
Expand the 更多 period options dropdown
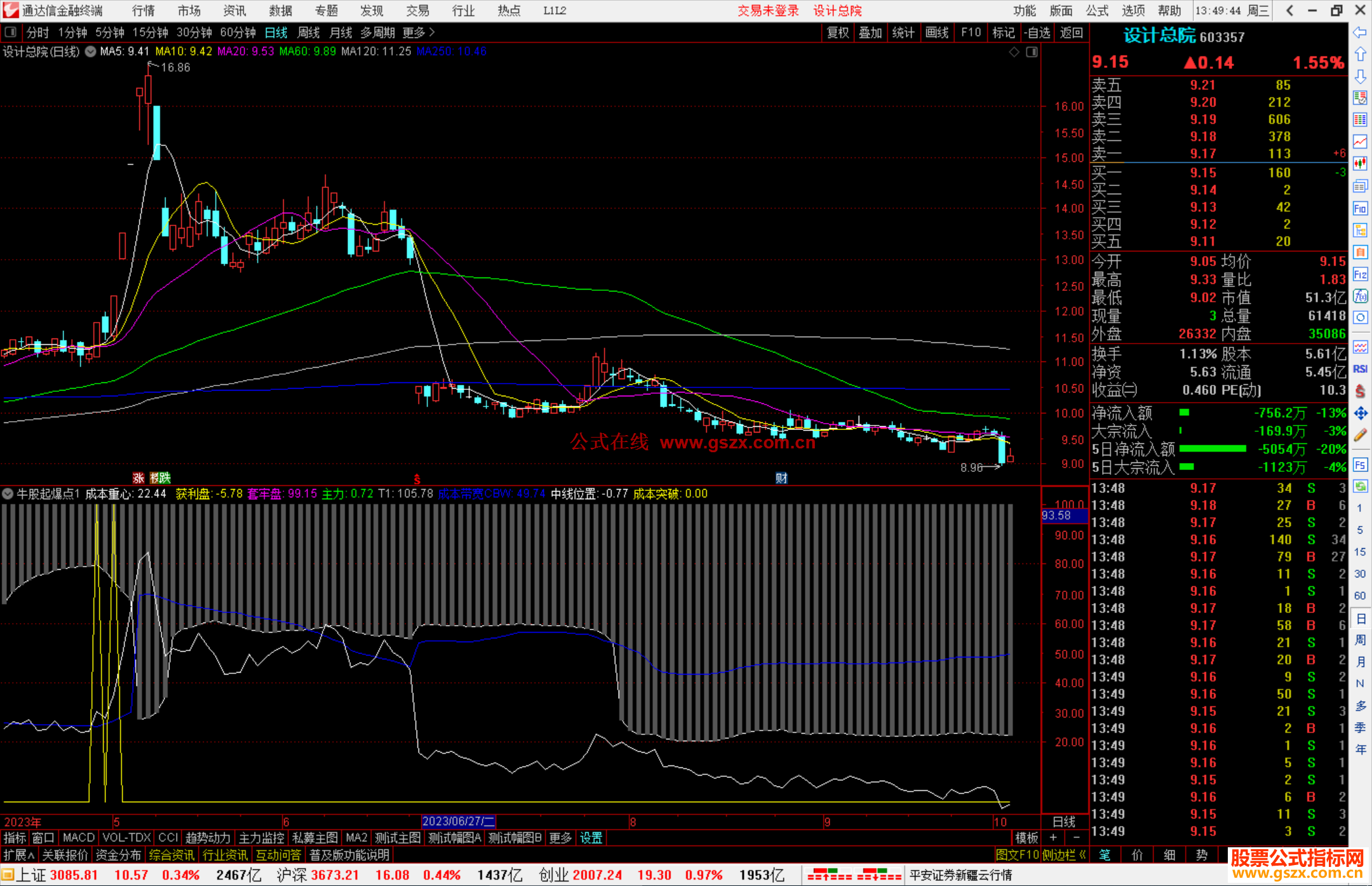tap(419, 32)
